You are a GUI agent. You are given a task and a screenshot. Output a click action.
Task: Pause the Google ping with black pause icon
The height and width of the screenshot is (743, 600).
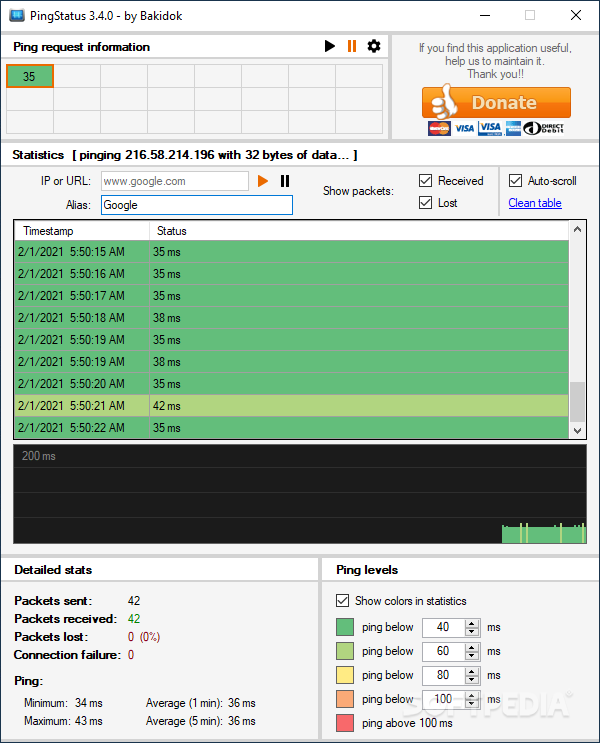(285, 181)
